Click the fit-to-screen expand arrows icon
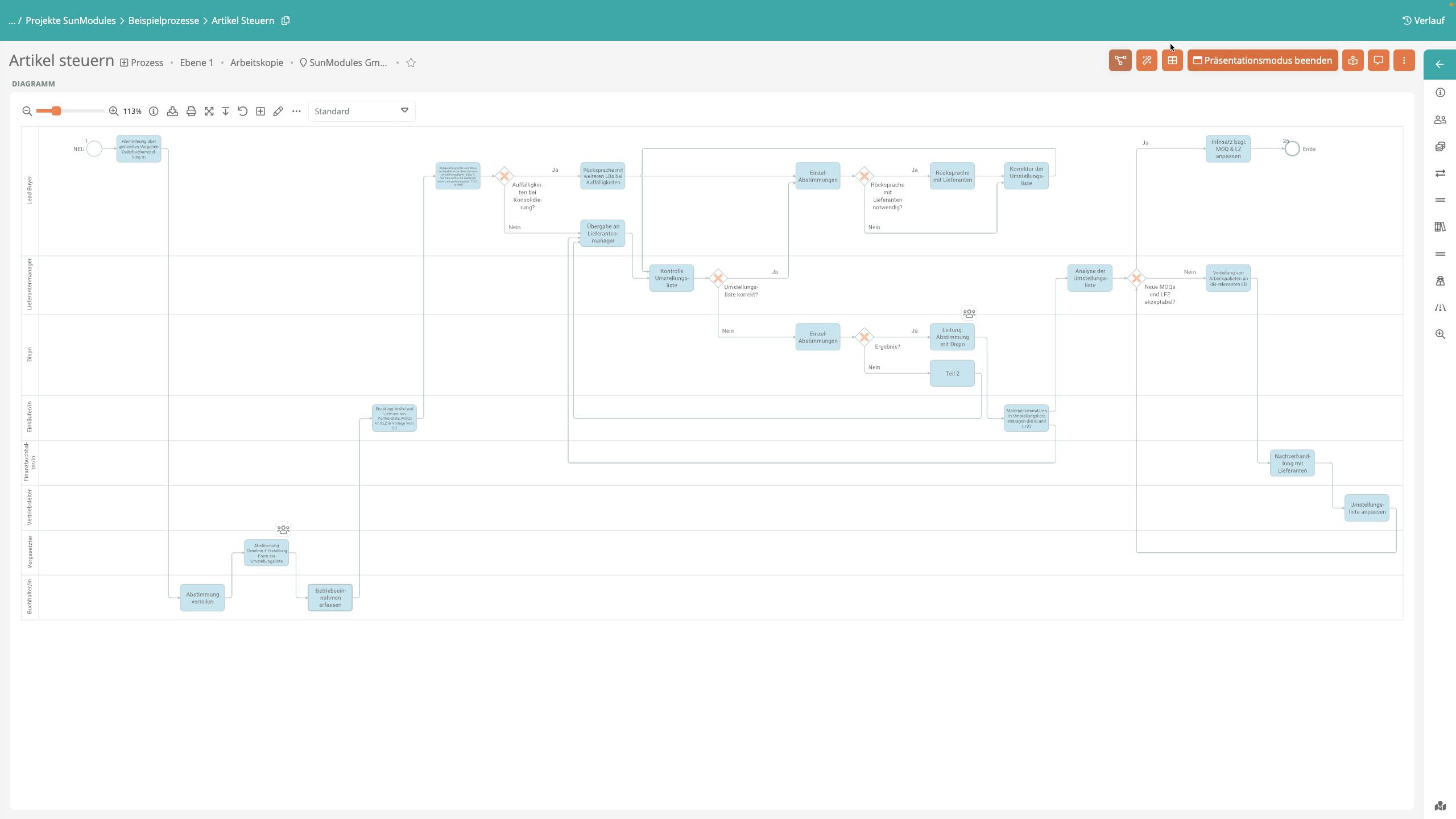Viewport: 1456px width, 819px height. click(x=209, y=111)
